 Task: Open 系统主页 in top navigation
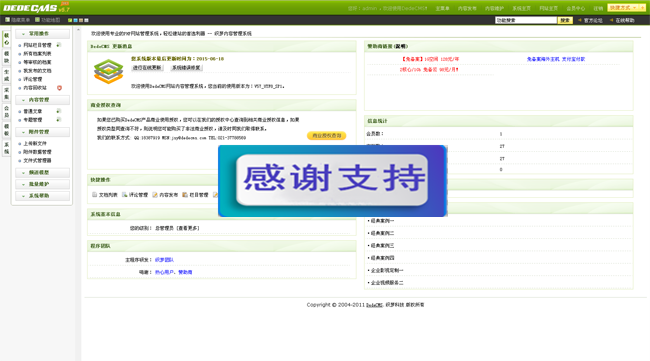coord(521,8)
